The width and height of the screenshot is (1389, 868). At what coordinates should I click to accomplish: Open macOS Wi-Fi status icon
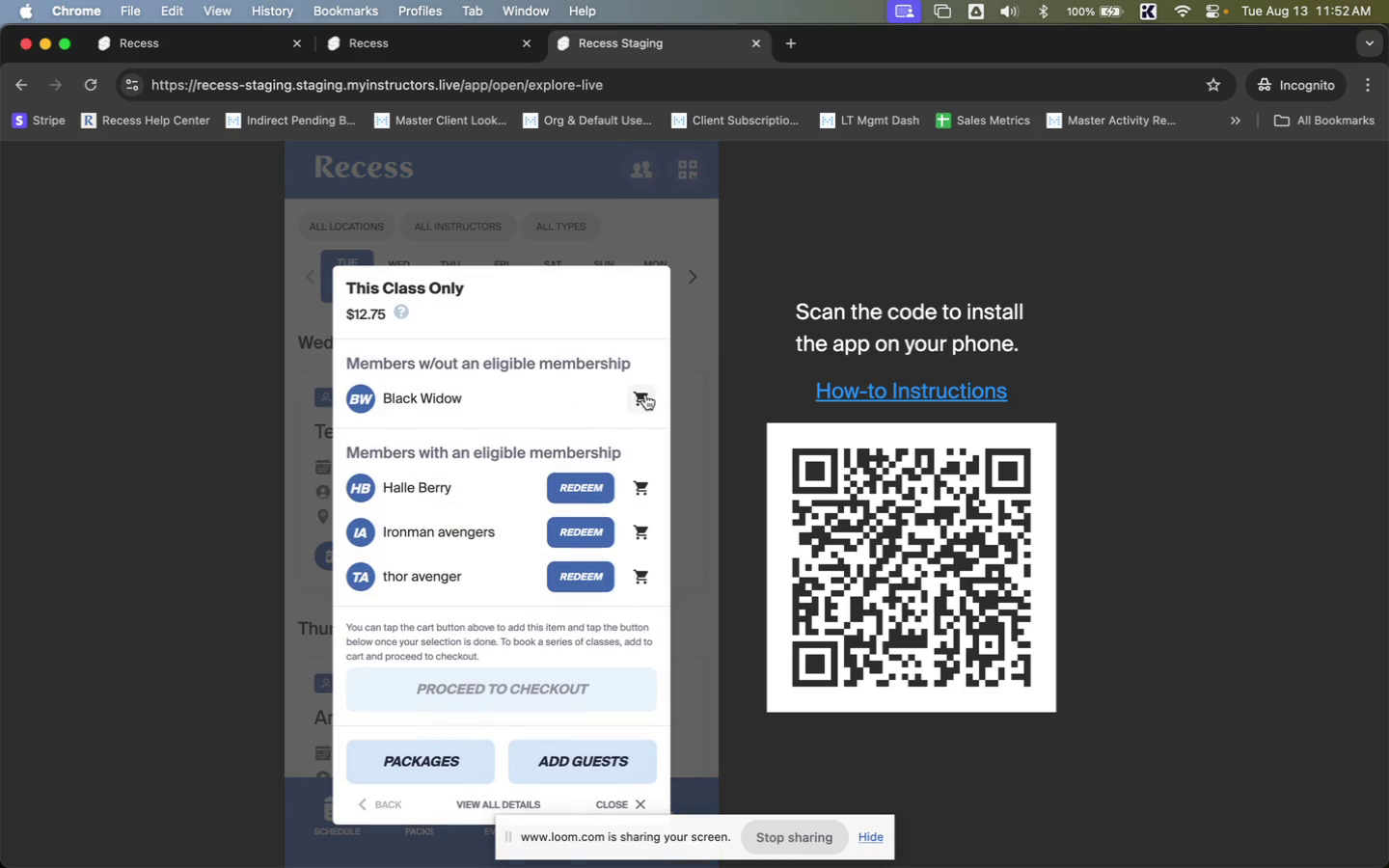point(1183,12)
